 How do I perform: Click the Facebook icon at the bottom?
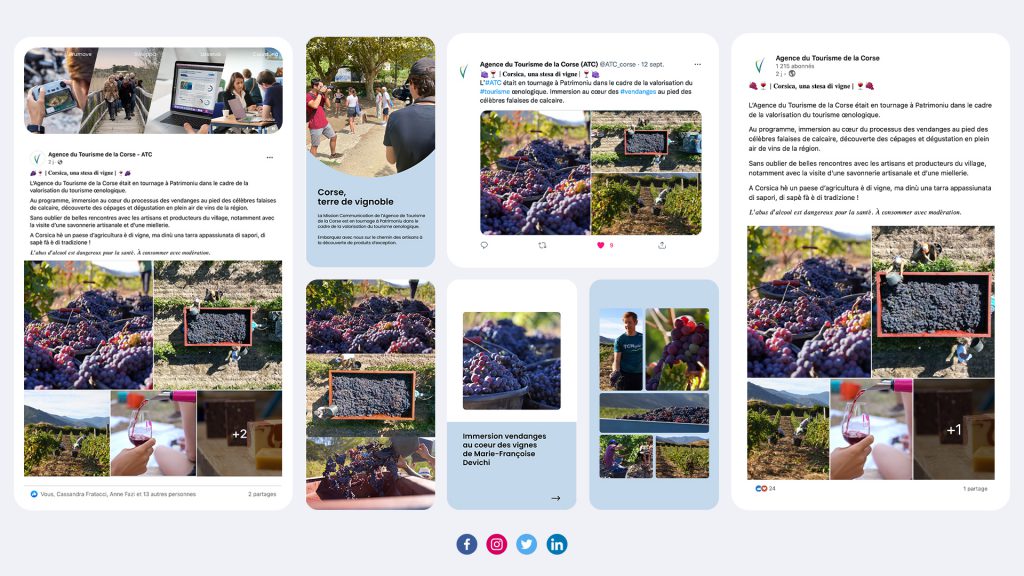(467, 544)
